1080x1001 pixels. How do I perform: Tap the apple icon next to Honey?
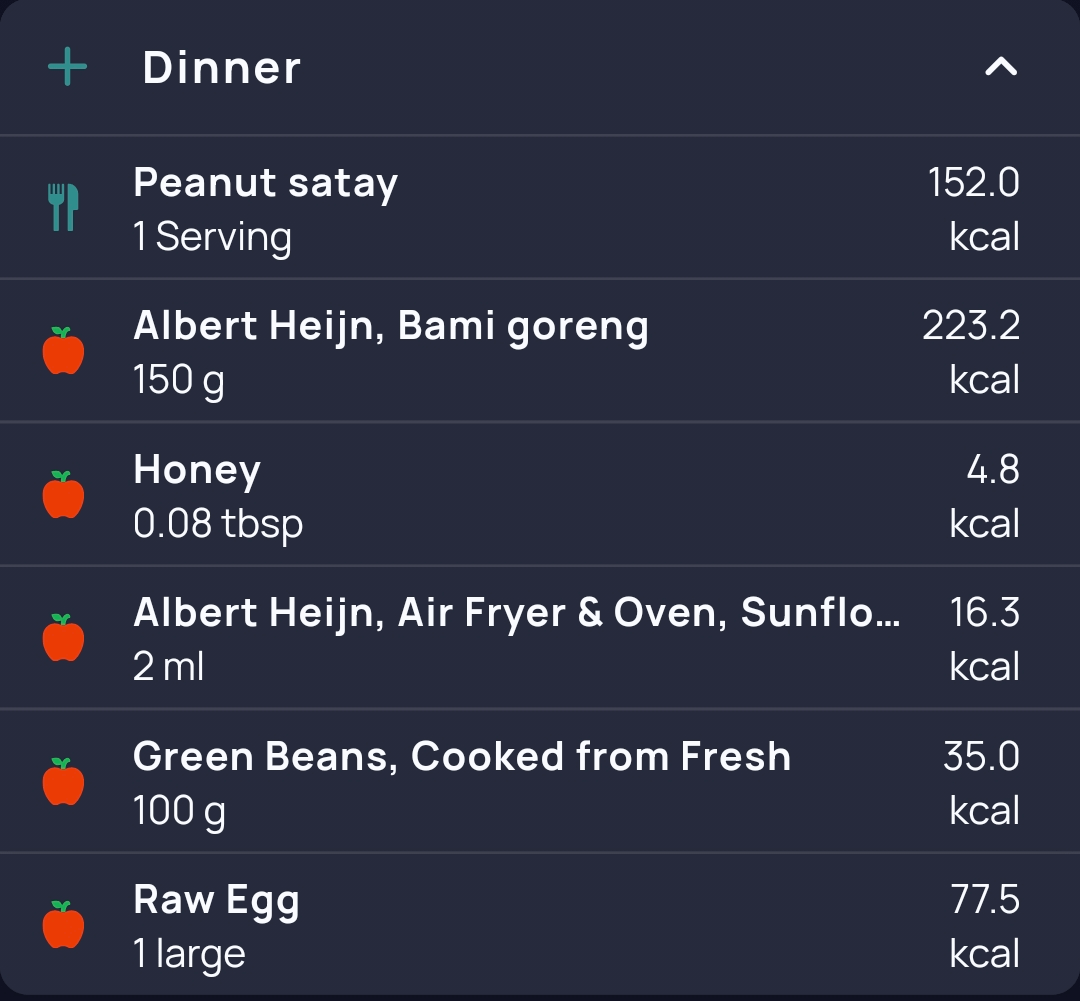(x=63, y=494)
